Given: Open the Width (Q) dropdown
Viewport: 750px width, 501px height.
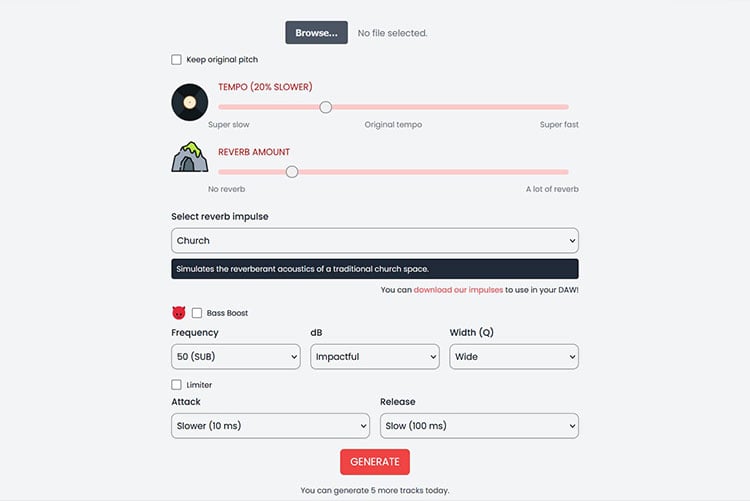Looking at the screenshot, I should 513,357.
